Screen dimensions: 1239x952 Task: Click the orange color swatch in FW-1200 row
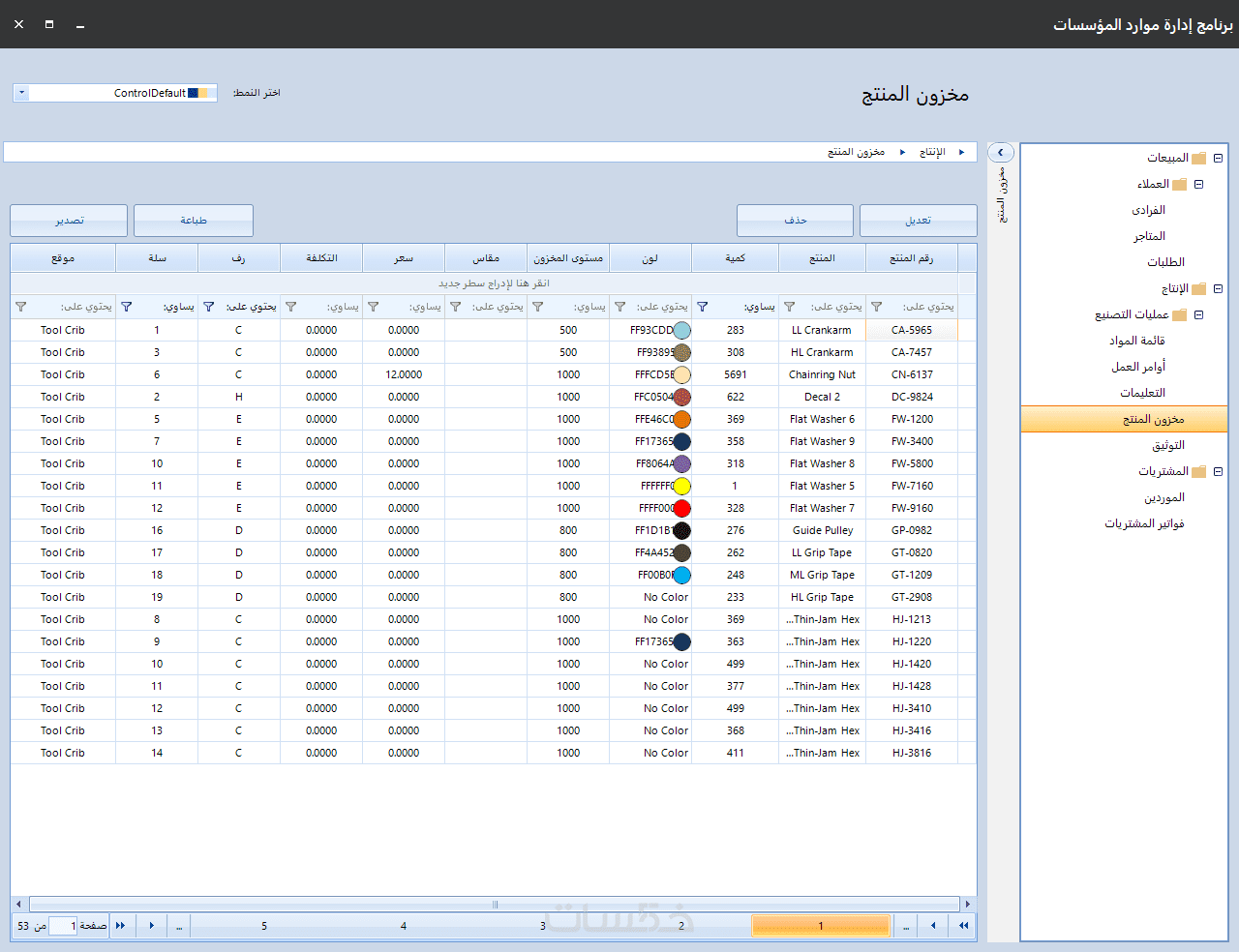[x=682, y=419]
